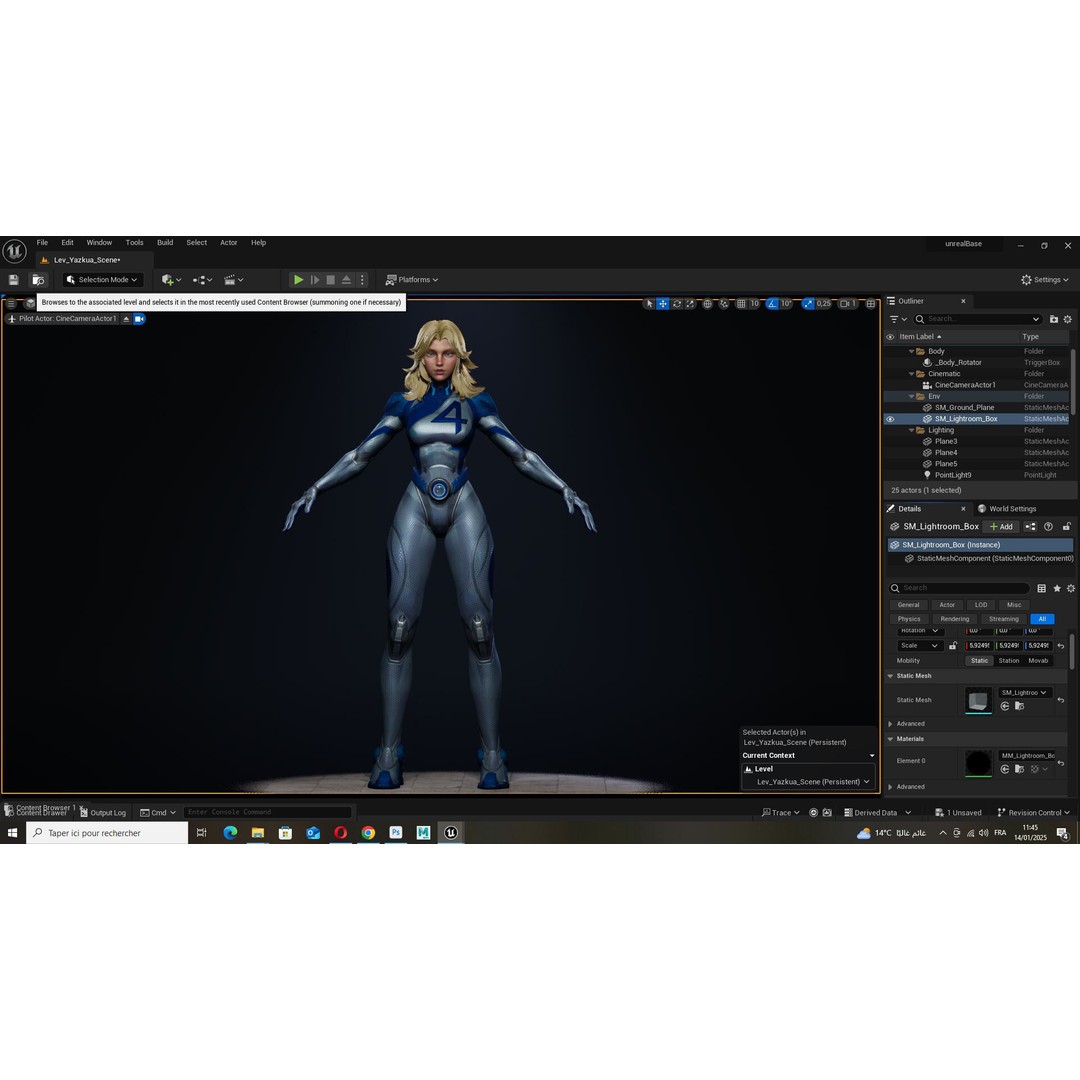The image size is (1080, 1080).
Task: Create new folder in Outliner
Action: coord(1054,319)
